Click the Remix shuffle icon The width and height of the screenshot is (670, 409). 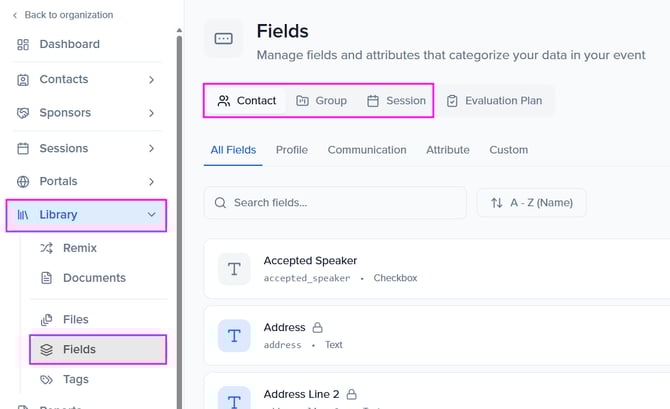click(46, 248)
